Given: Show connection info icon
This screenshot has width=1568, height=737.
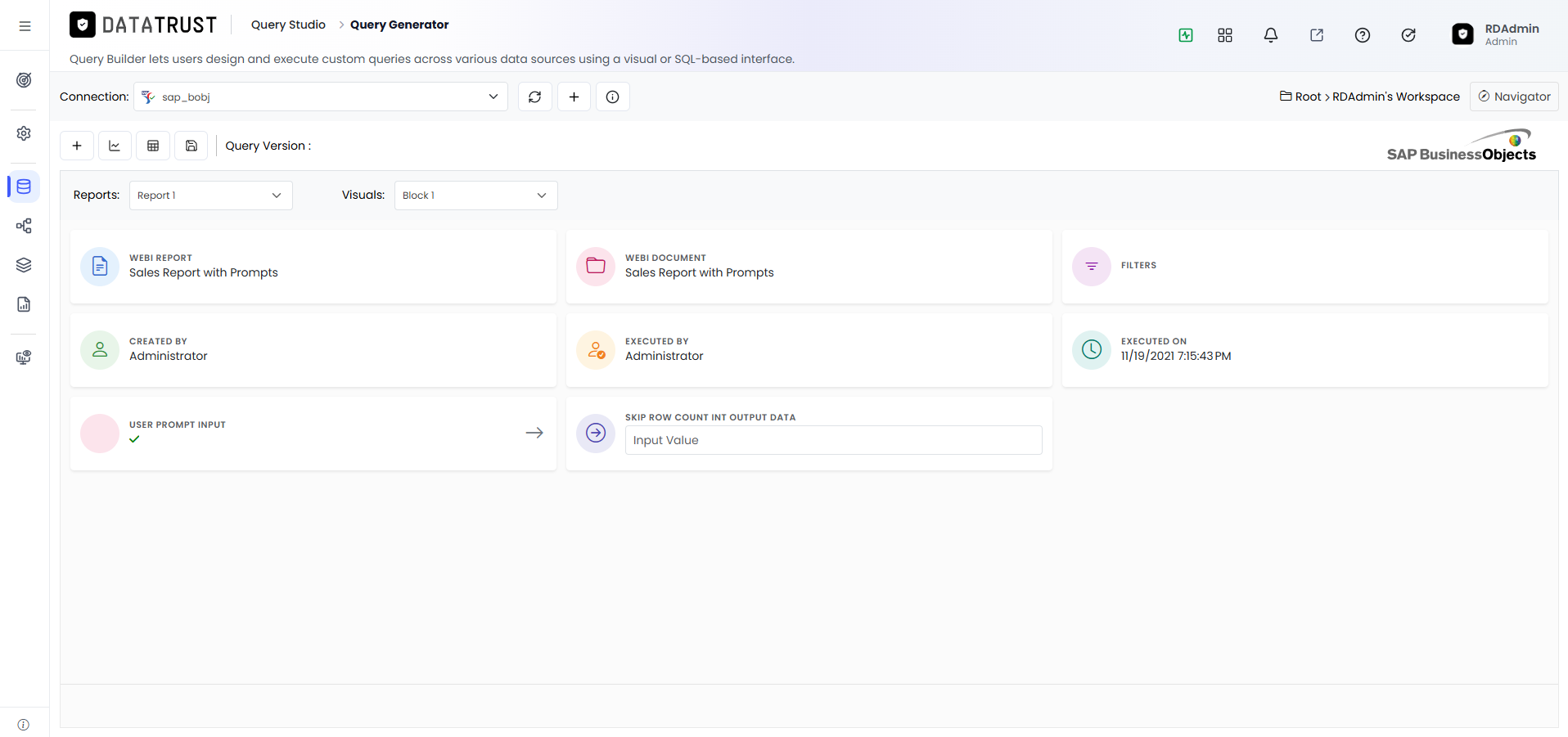Looking at the screenshot, I should 613,97.
